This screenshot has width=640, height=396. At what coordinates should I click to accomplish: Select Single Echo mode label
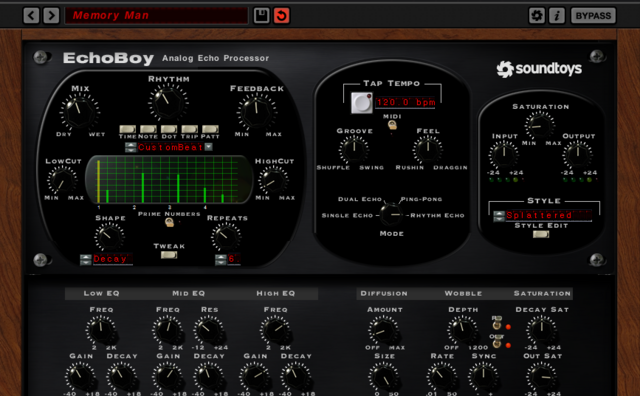tap(347, 216)
